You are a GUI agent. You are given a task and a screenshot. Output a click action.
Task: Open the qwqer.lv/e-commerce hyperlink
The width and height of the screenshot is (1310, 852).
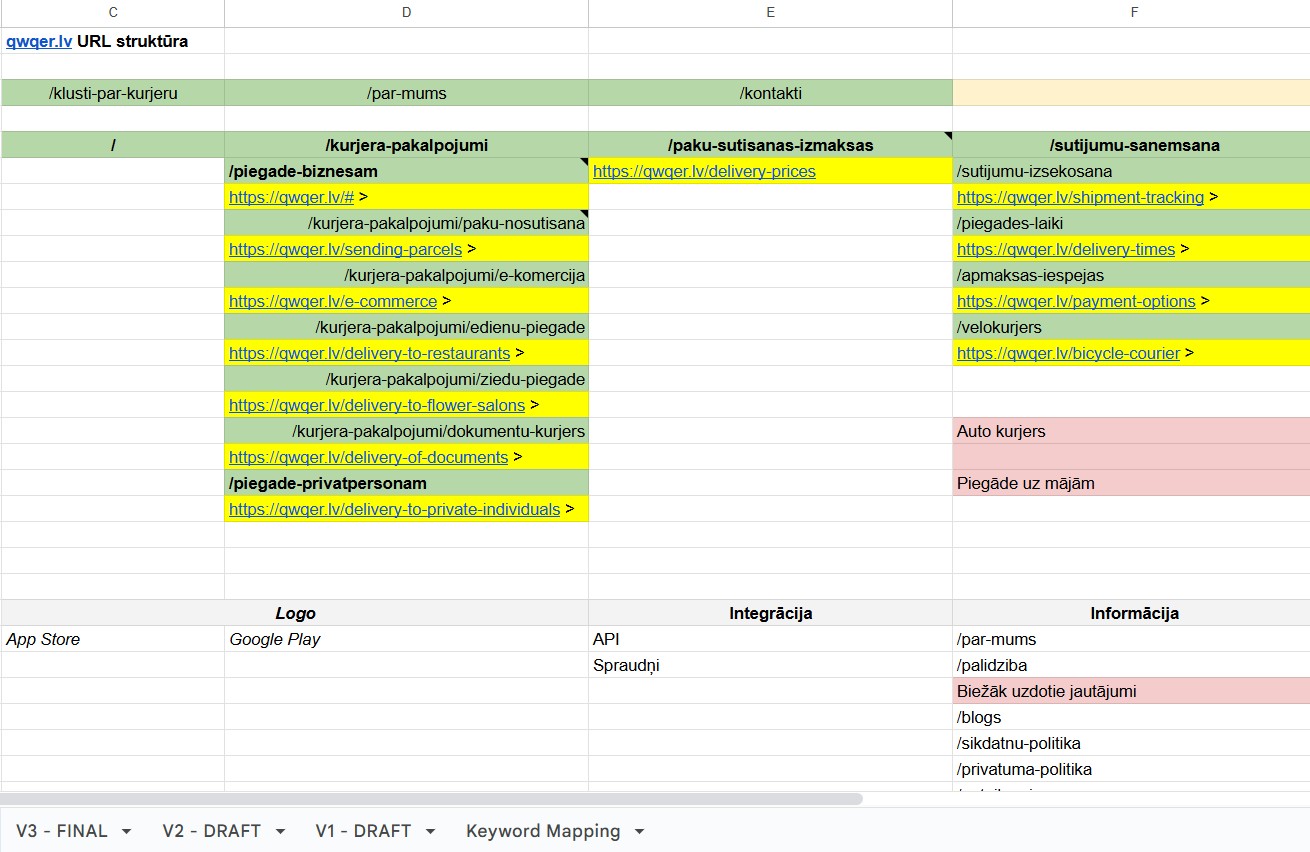pyautogui.click(x=333, y=301)
